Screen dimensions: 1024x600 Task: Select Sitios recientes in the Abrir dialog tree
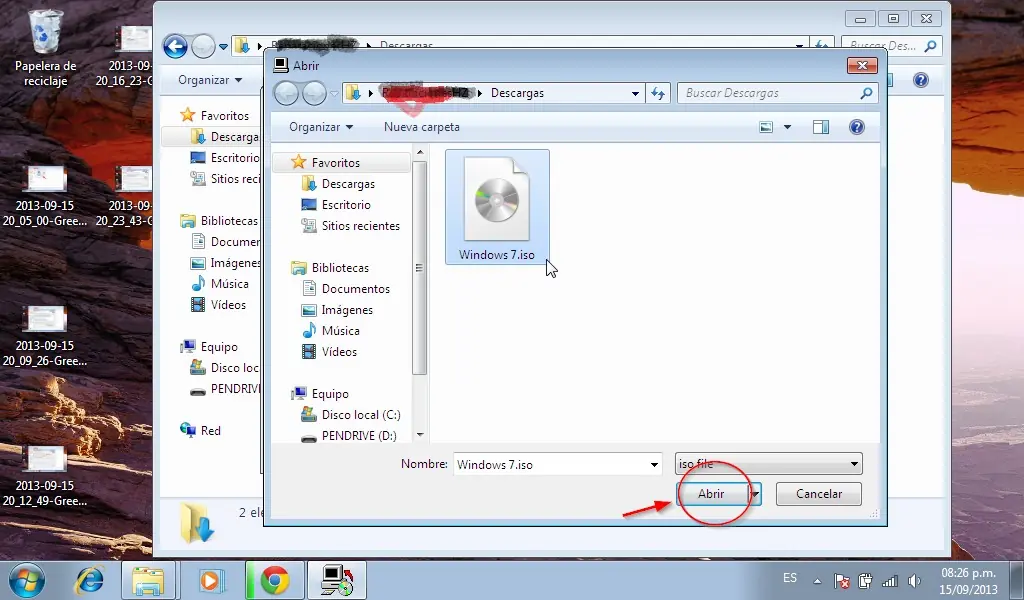(360, 225)
